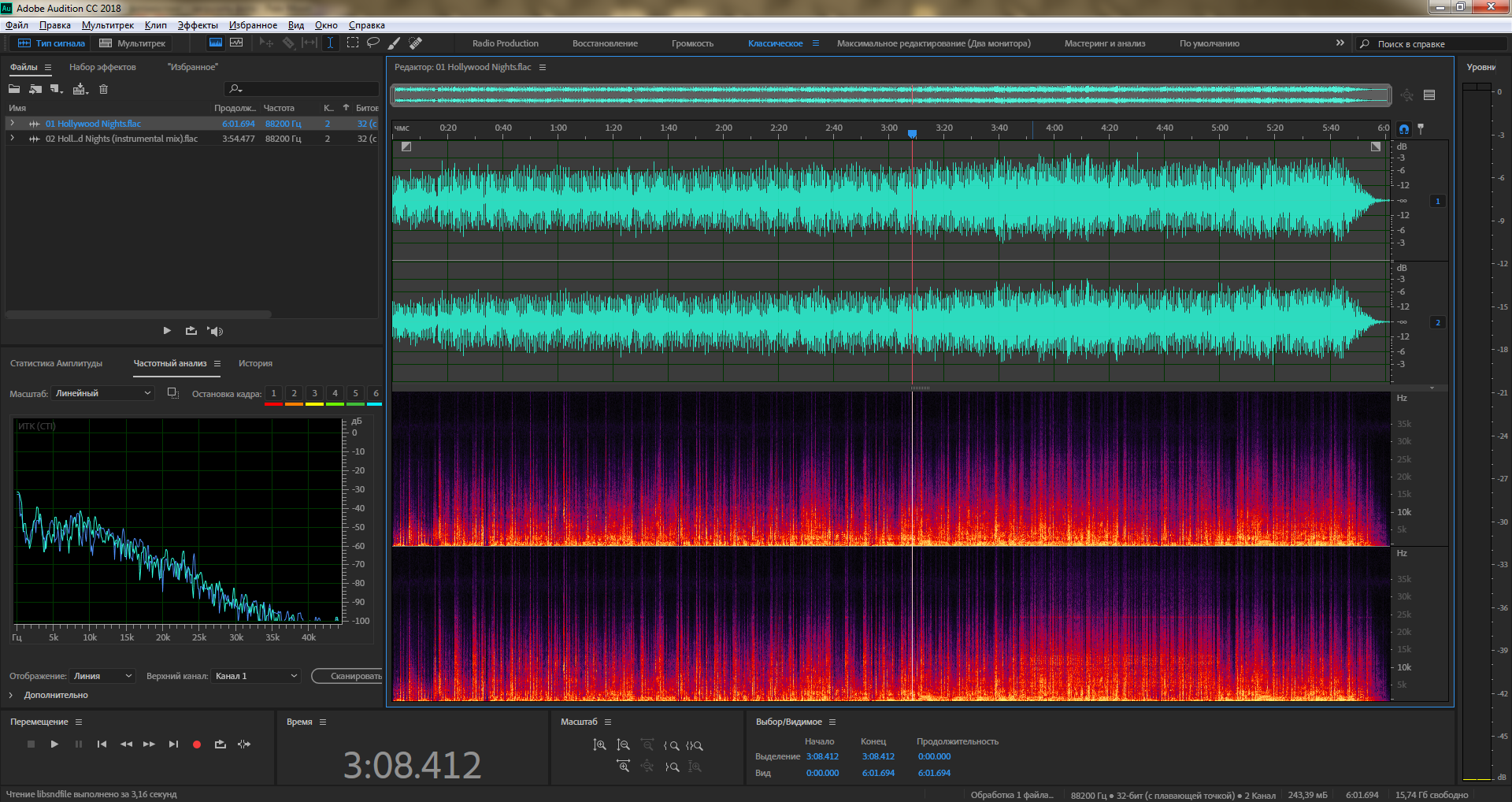This screenshot has height=802, width=1512.
Task: Click the Insert into Multitrack icon
Action: 80,89
